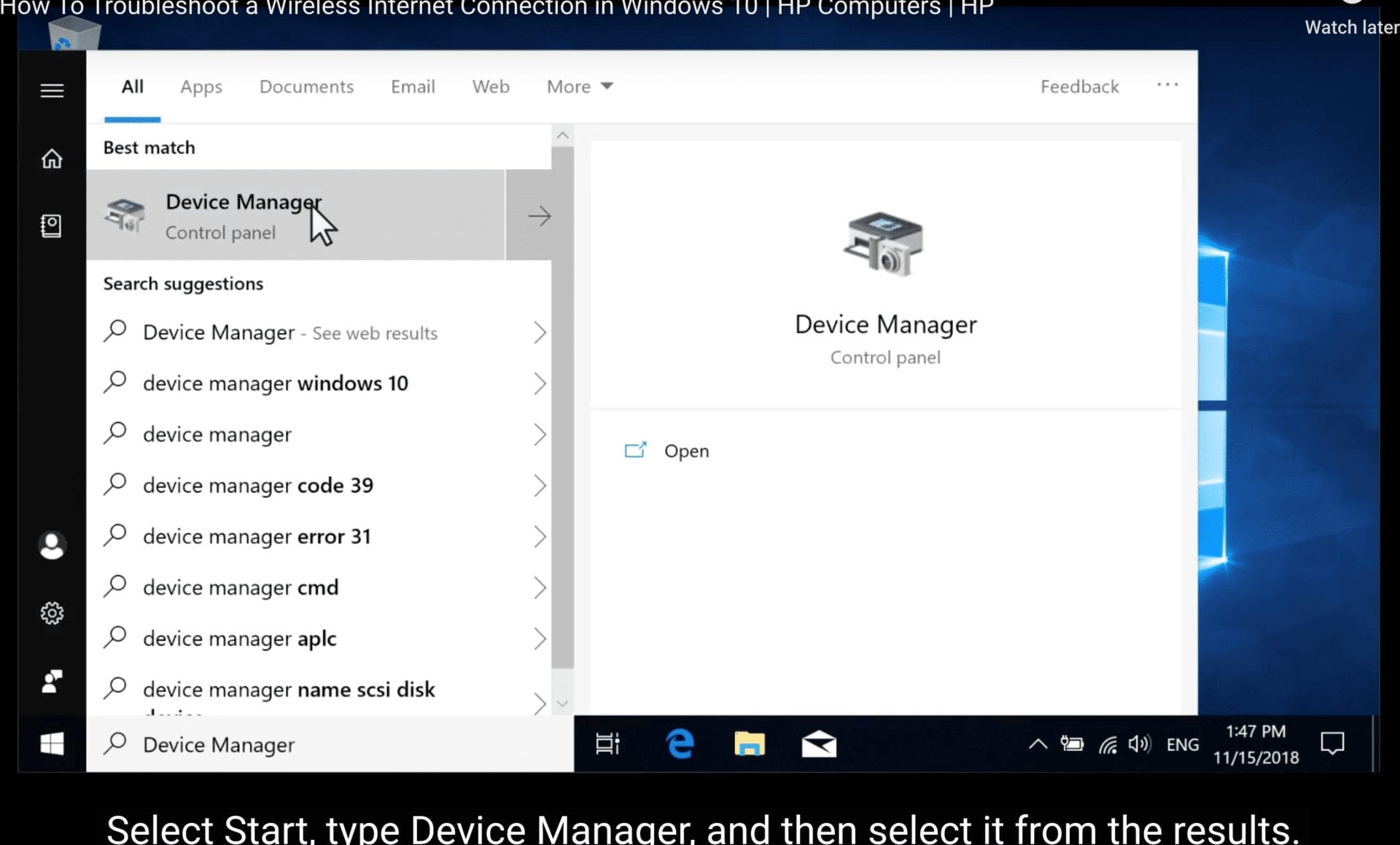Click search icon beside 'device manager cmd'
This screenshot has width=1400, height=845.
[115, 586]
